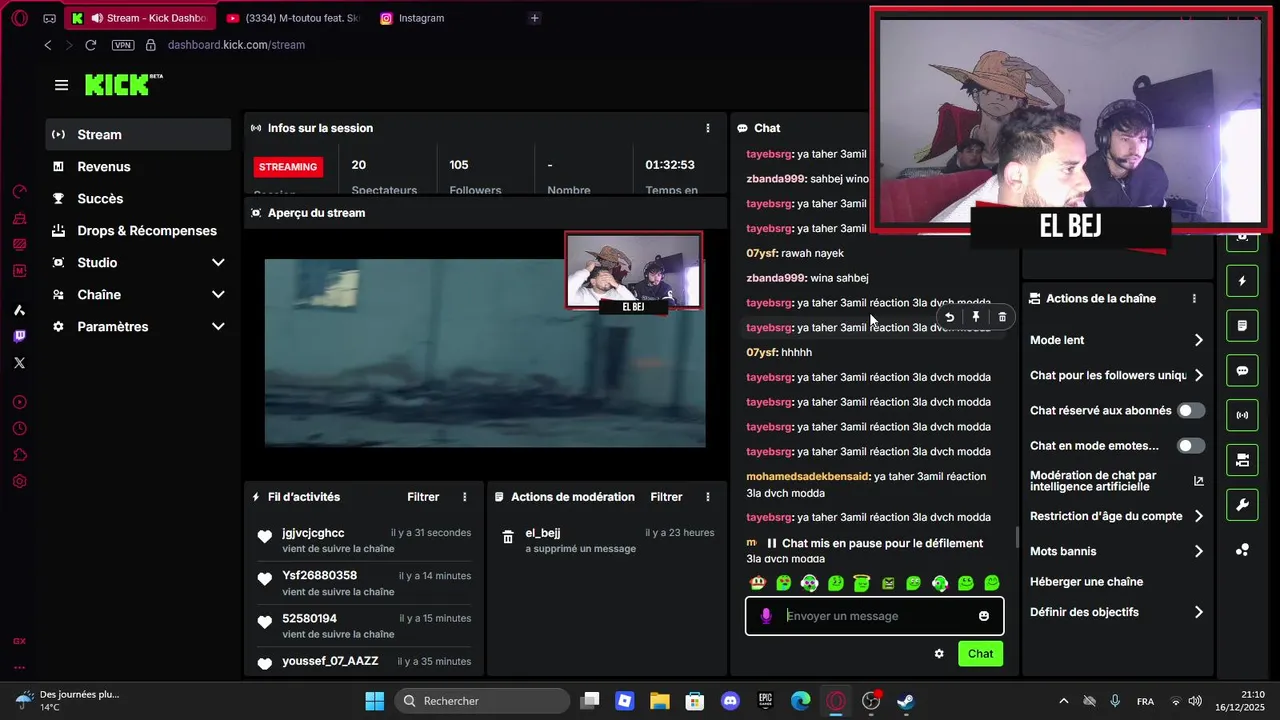Click the undo arrow icon on hovered chat message
This screenshot has width=1280, height=720.
[x=949, y=317]
